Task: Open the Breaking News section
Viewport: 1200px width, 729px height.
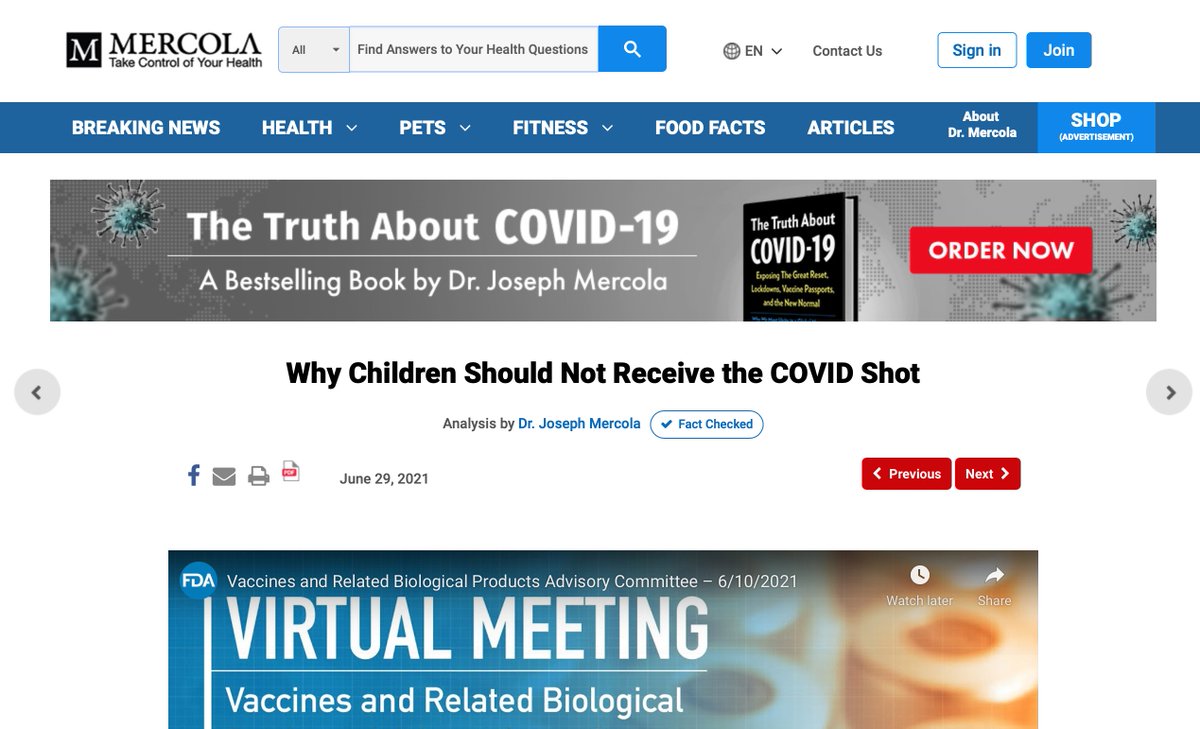Action: 146,128
